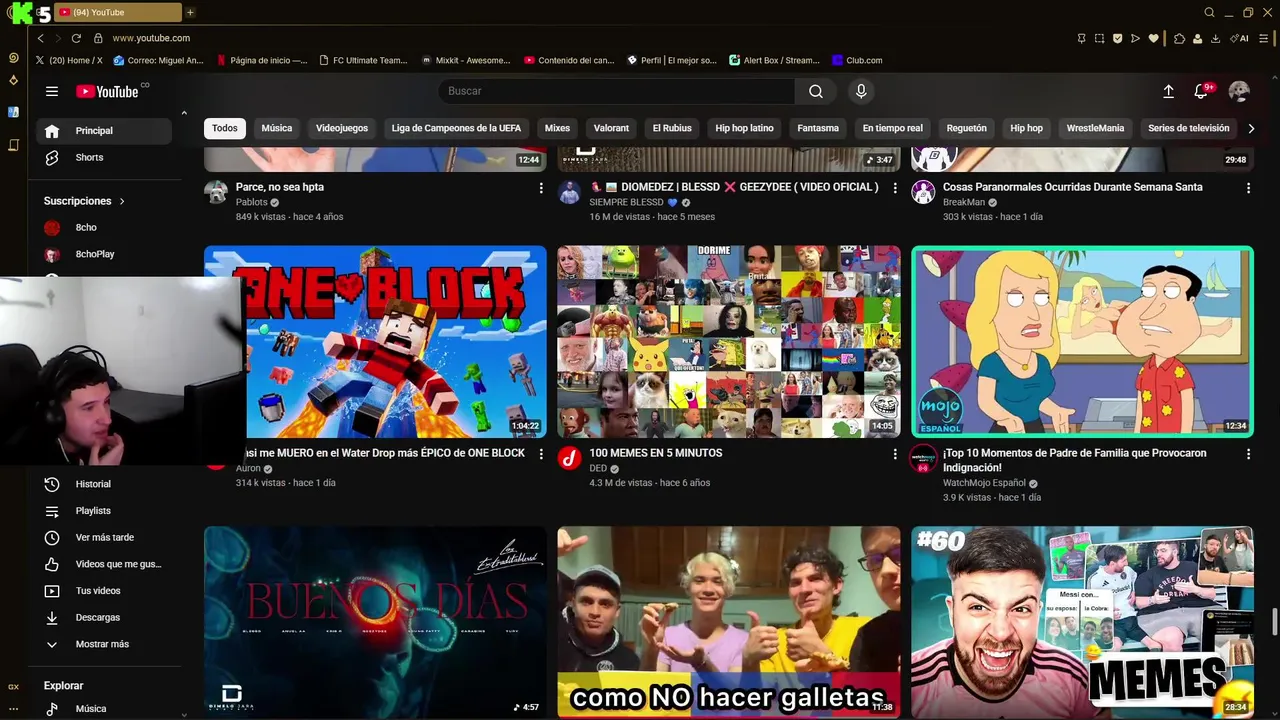Switch to the YouTube browser tab
The height and width of the screenshot is (720, 1280).
[118, 13]
